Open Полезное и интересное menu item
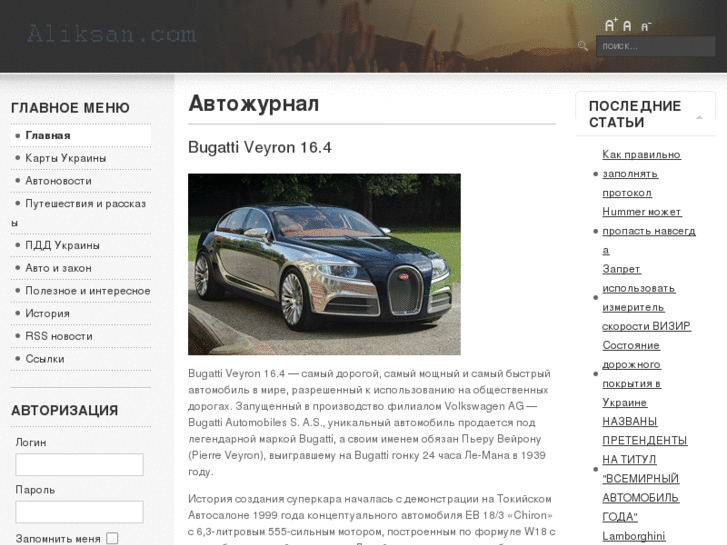 pos(88,291)
